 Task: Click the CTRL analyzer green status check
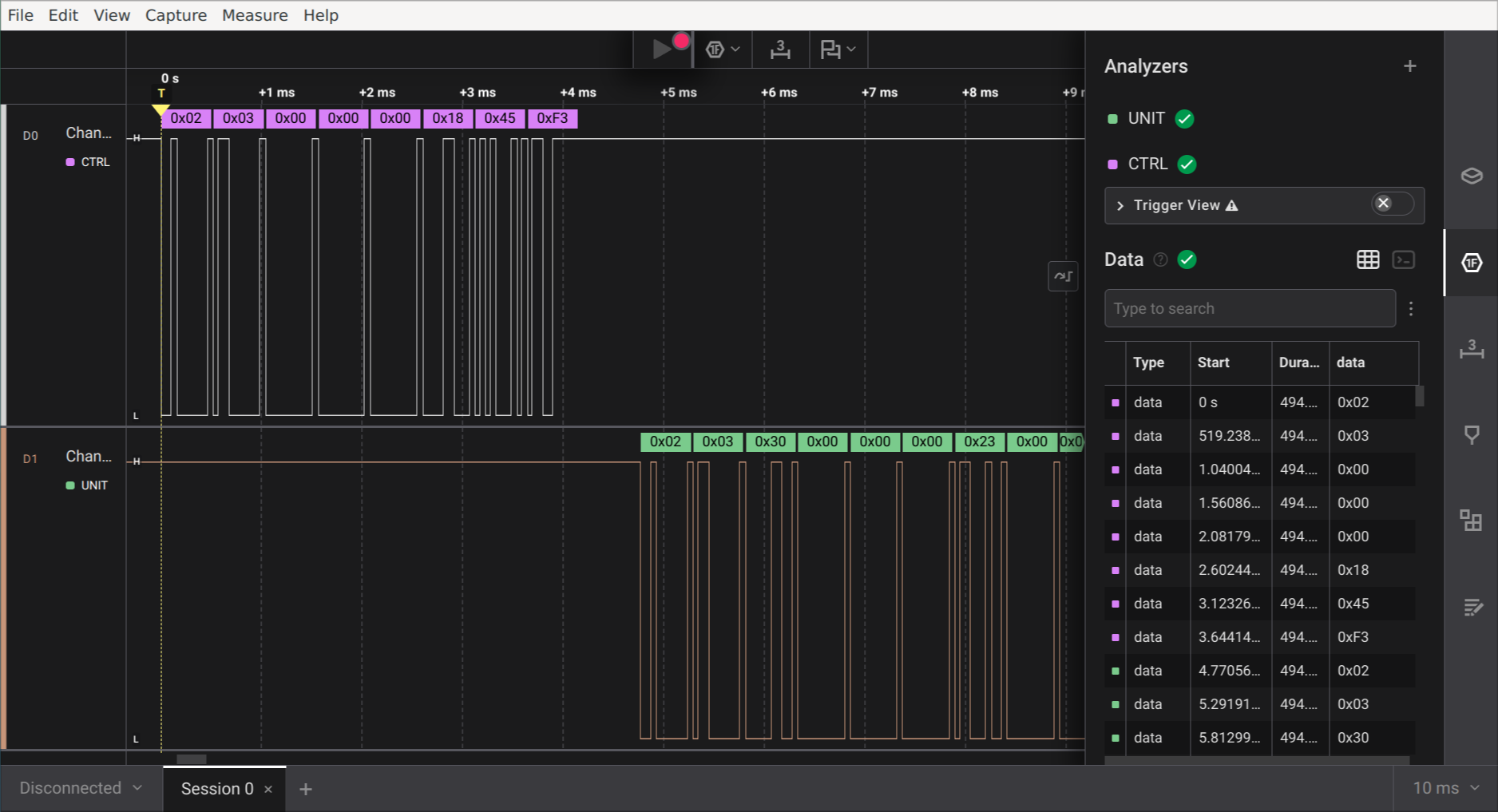tap(1187, 164)
